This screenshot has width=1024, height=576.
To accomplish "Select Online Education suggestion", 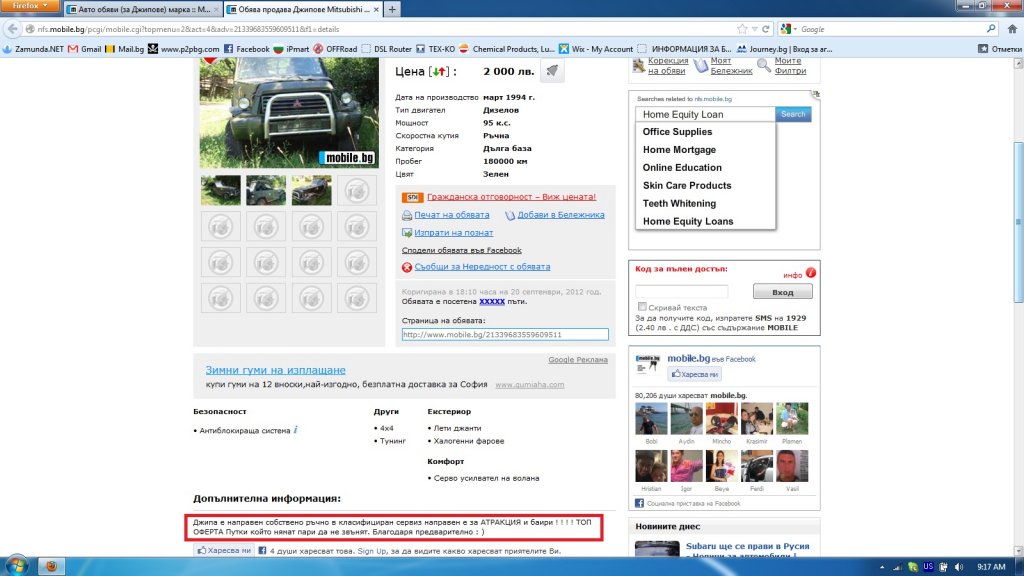I will pos(682,168).
